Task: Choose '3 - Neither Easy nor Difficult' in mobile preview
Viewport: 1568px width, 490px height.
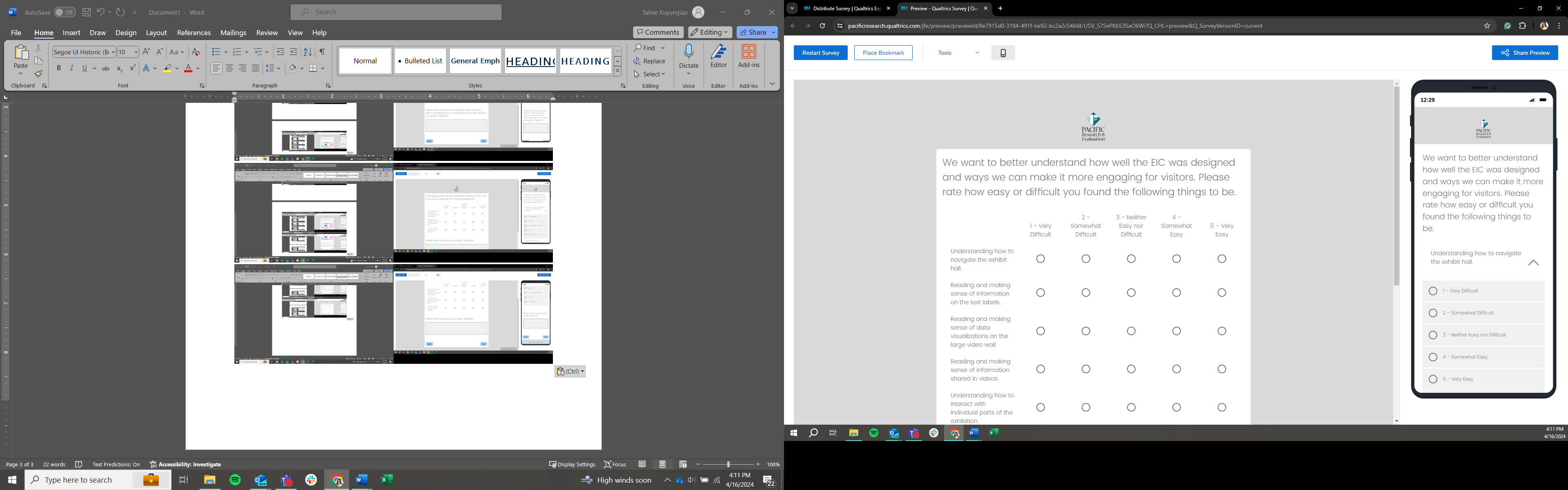Action: (1433, 335)
